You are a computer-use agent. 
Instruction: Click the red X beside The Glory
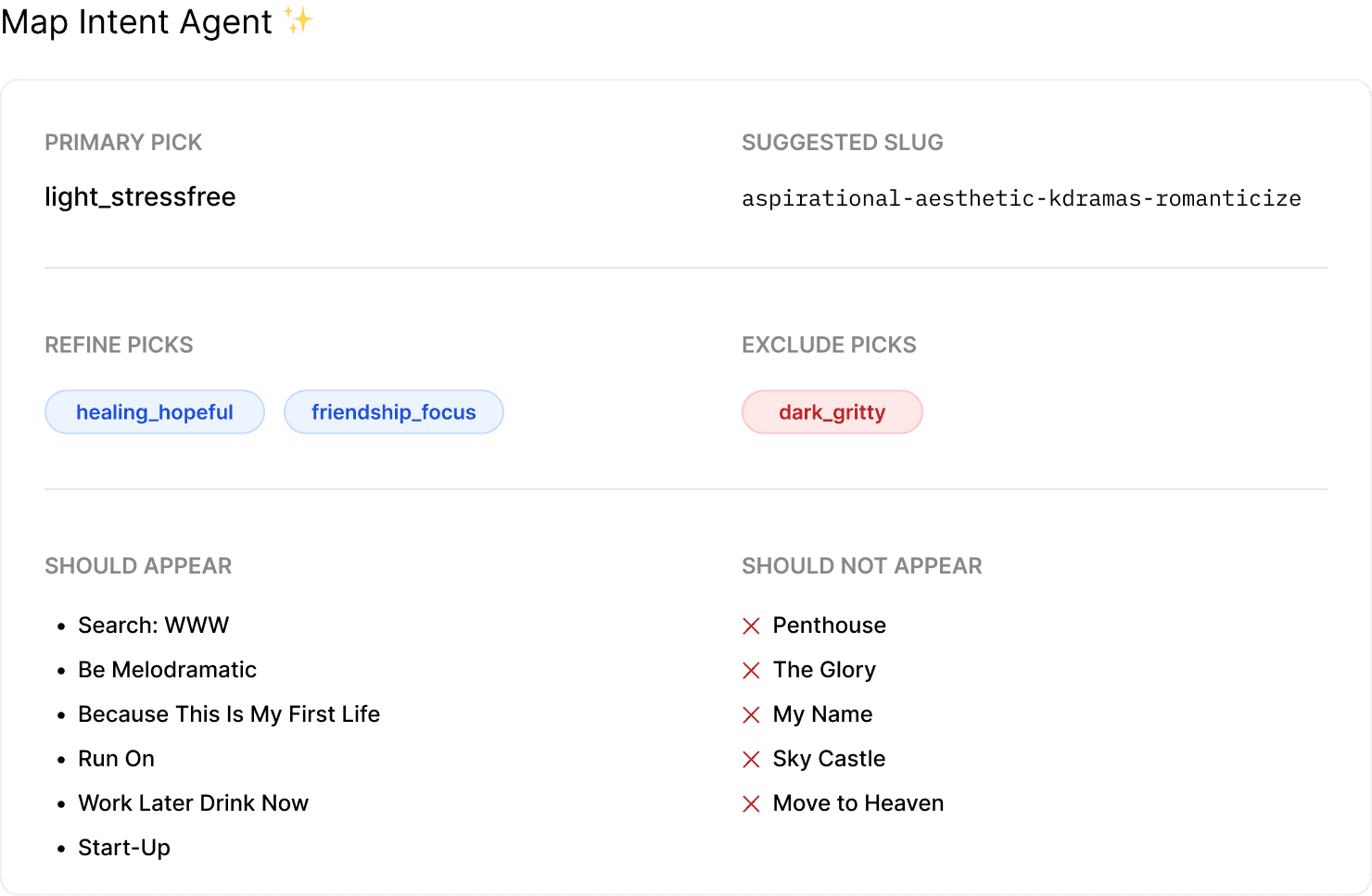(751, 671)
